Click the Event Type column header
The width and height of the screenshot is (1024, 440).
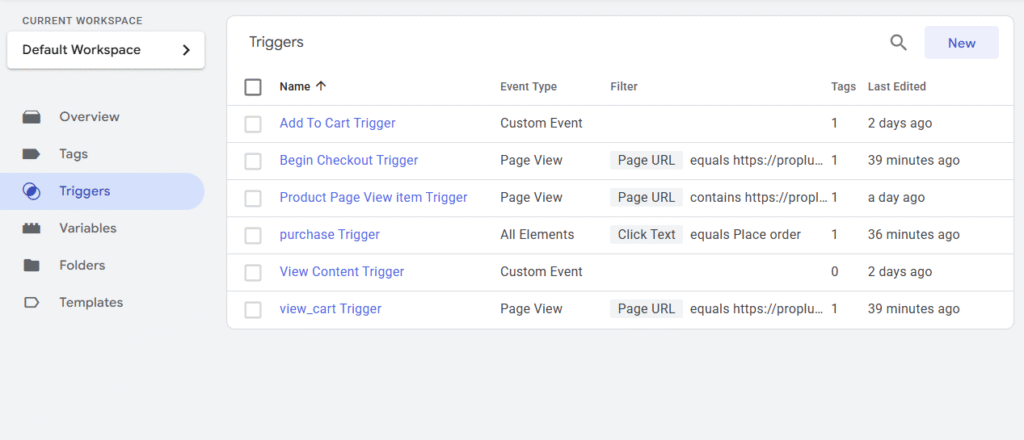(x=528, y=87)
